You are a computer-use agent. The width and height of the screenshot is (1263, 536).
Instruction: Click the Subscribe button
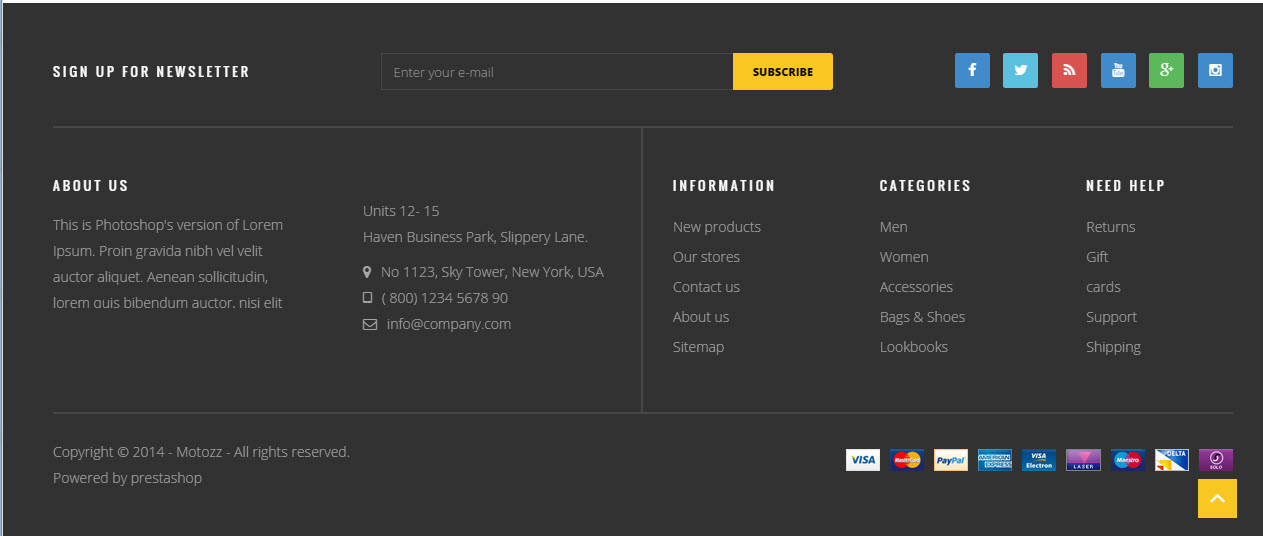(783, 72)
